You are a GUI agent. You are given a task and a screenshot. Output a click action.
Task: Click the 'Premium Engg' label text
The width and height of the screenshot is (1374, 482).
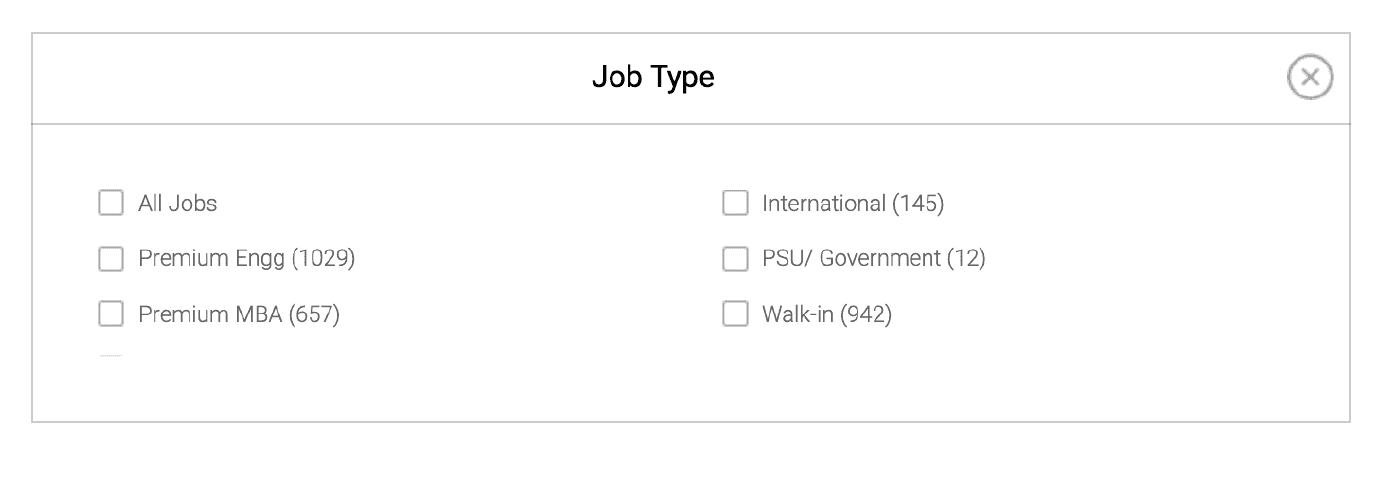tap(212, 259)
